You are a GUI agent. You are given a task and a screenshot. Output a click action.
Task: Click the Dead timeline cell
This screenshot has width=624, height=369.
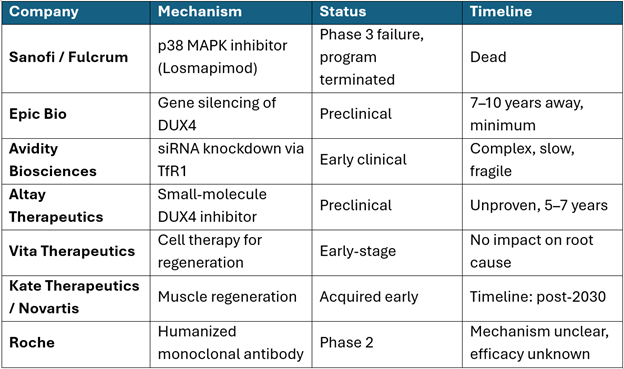543,59
